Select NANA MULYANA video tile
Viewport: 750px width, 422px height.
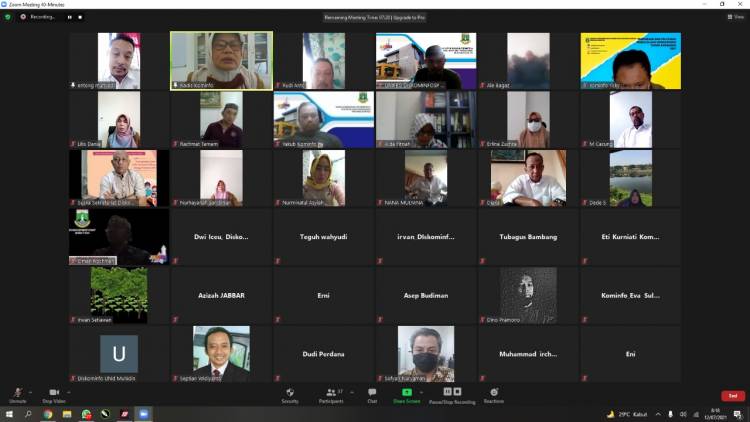[426, 178]
